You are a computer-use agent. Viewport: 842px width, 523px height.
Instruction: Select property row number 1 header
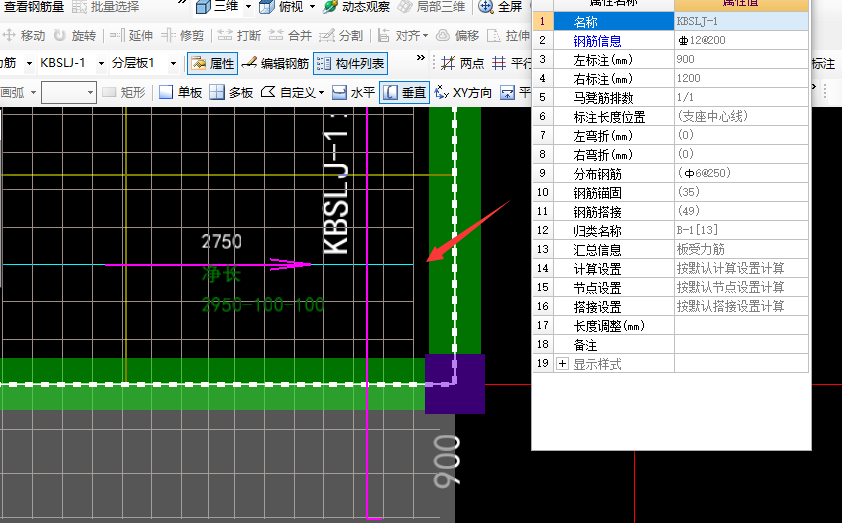point(542,21)
